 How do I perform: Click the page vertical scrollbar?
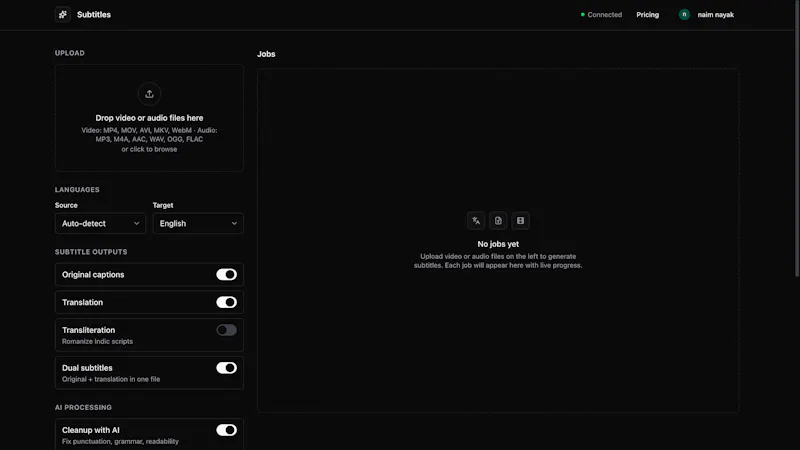tap(797, 139)
